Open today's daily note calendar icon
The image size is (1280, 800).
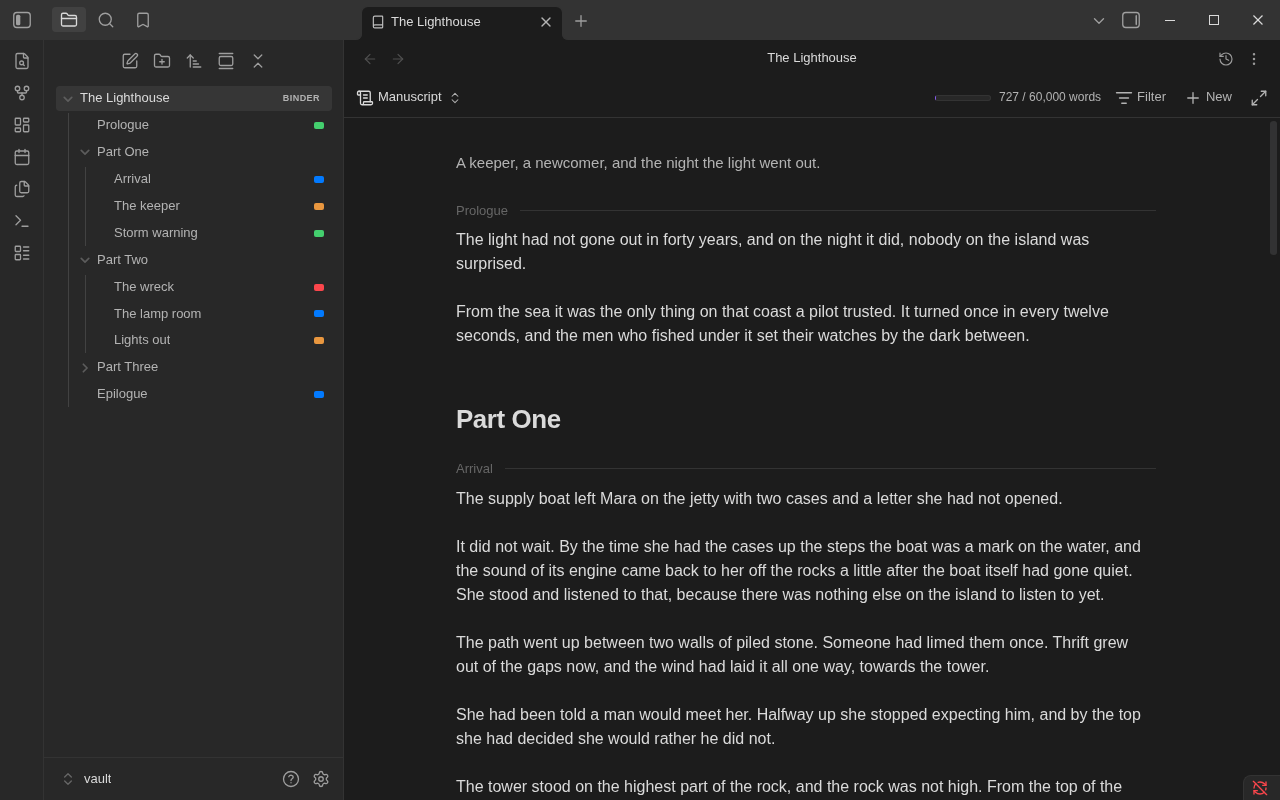point(22,157)
